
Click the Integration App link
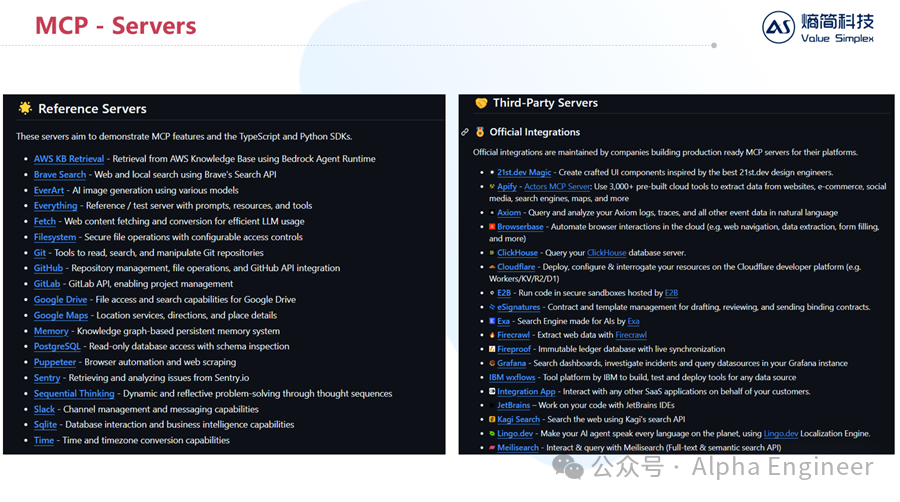click(x=526, y=392)
